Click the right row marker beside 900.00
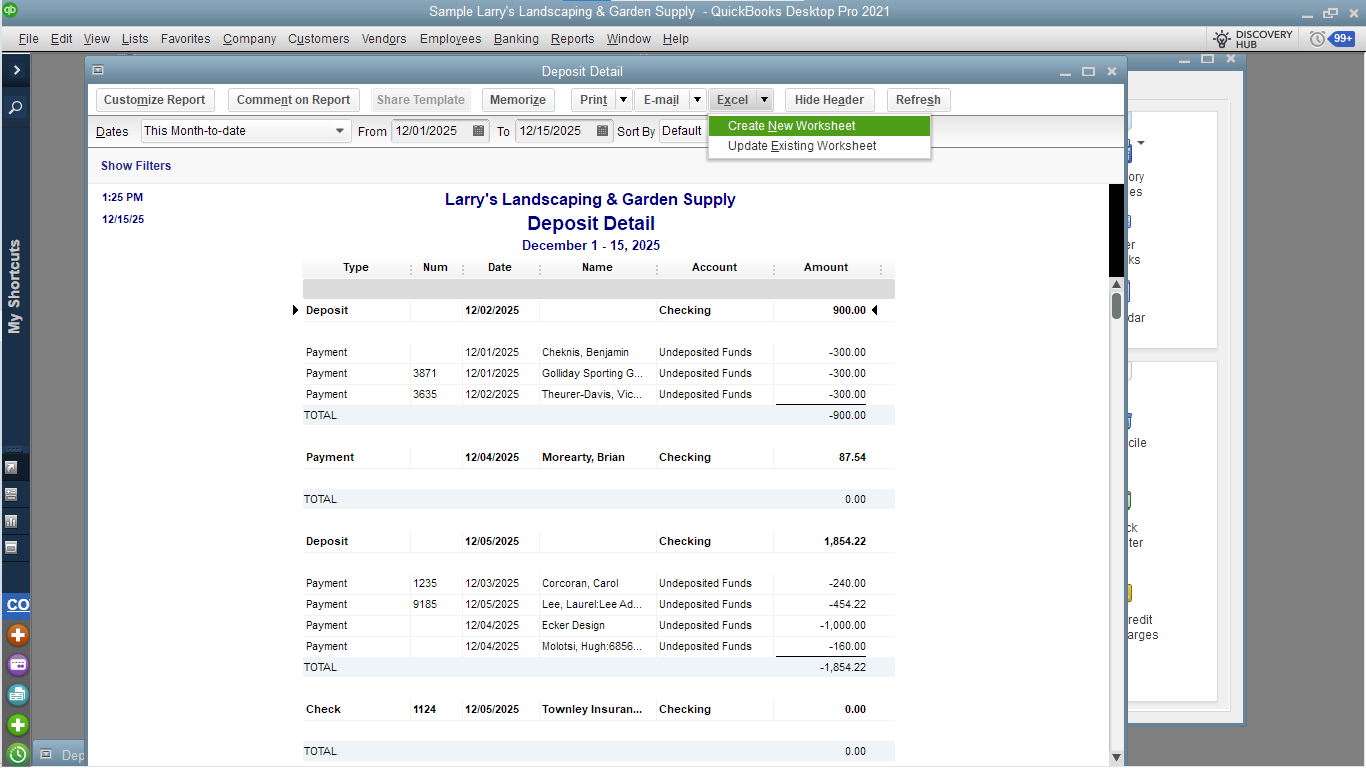 coord(874,310)
